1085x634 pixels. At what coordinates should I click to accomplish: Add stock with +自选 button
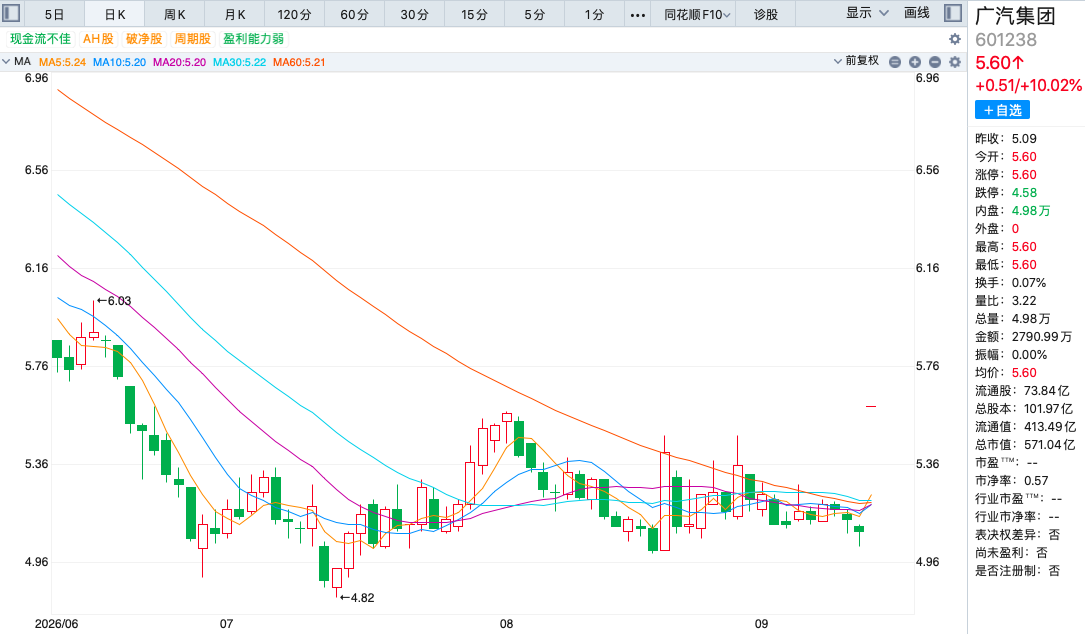pos(1002,110)
